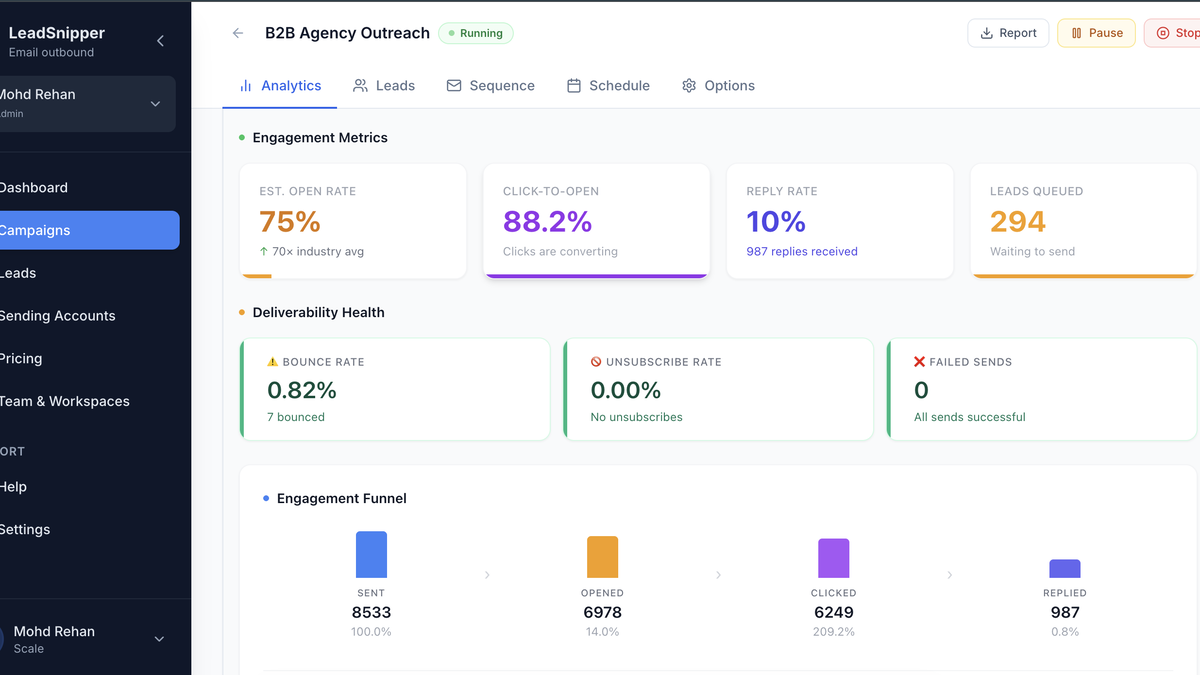The image size is (1200, 675).
Task: Click the "All sends successful" text
Action: pyautogui.click(x=970, y=417)
